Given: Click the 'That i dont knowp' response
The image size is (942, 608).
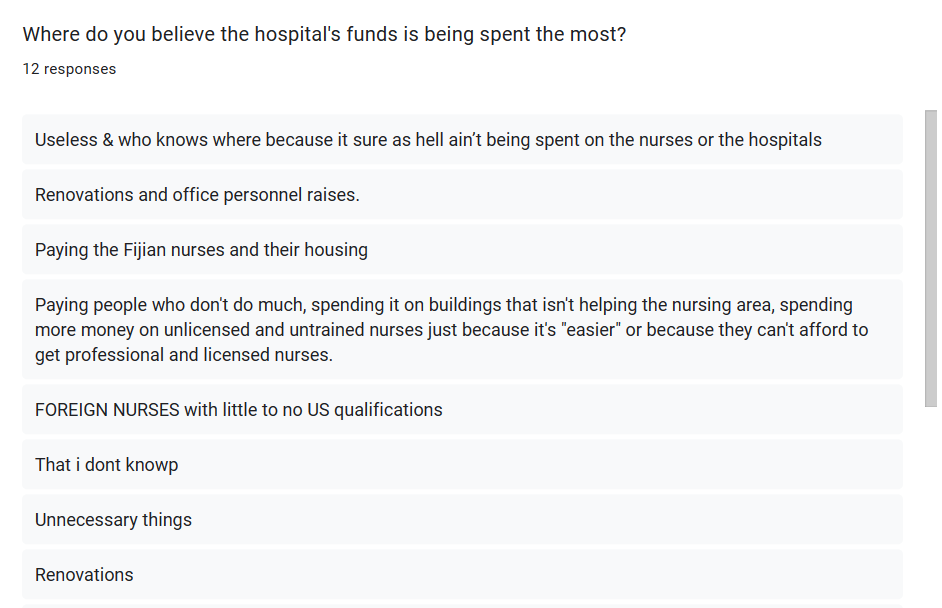Looking at the screenshot, I should [462, 464].
